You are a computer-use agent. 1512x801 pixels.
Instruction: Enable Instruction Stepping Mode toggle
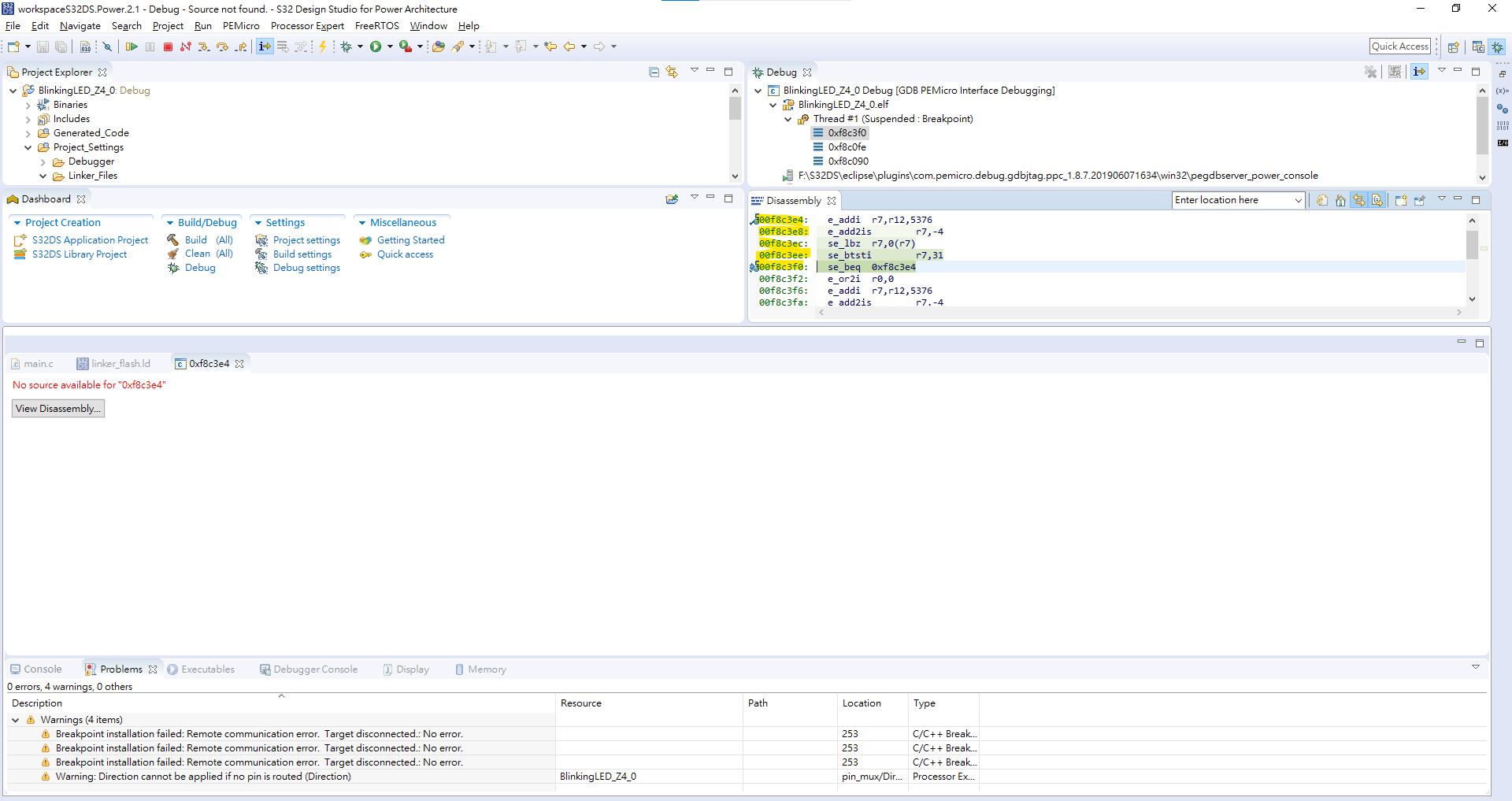point(1419,72)
